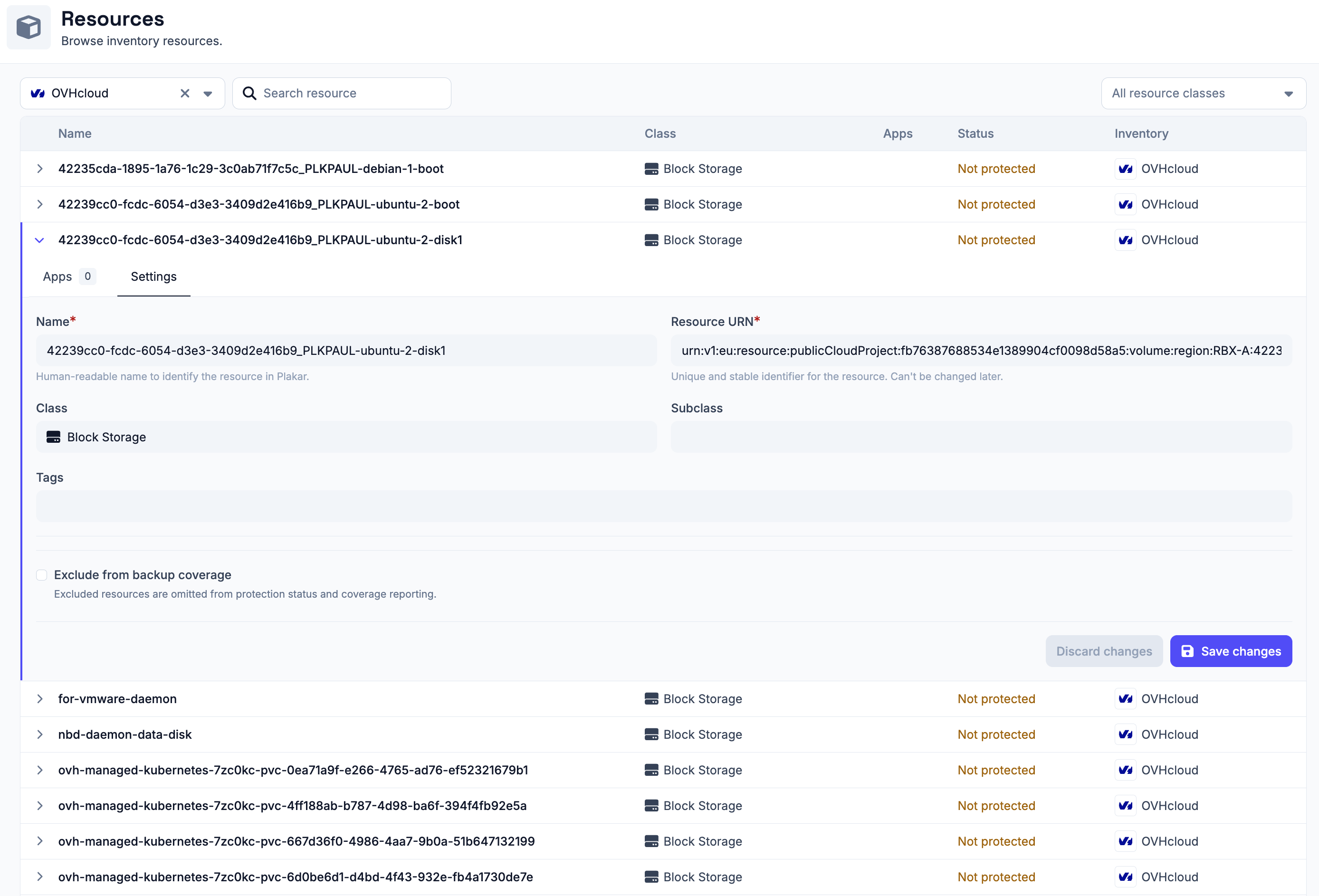Screen dimensions: 1319x896
Task: Clear the OVHcloud inventory filter
Action: [x=185, y=94]
